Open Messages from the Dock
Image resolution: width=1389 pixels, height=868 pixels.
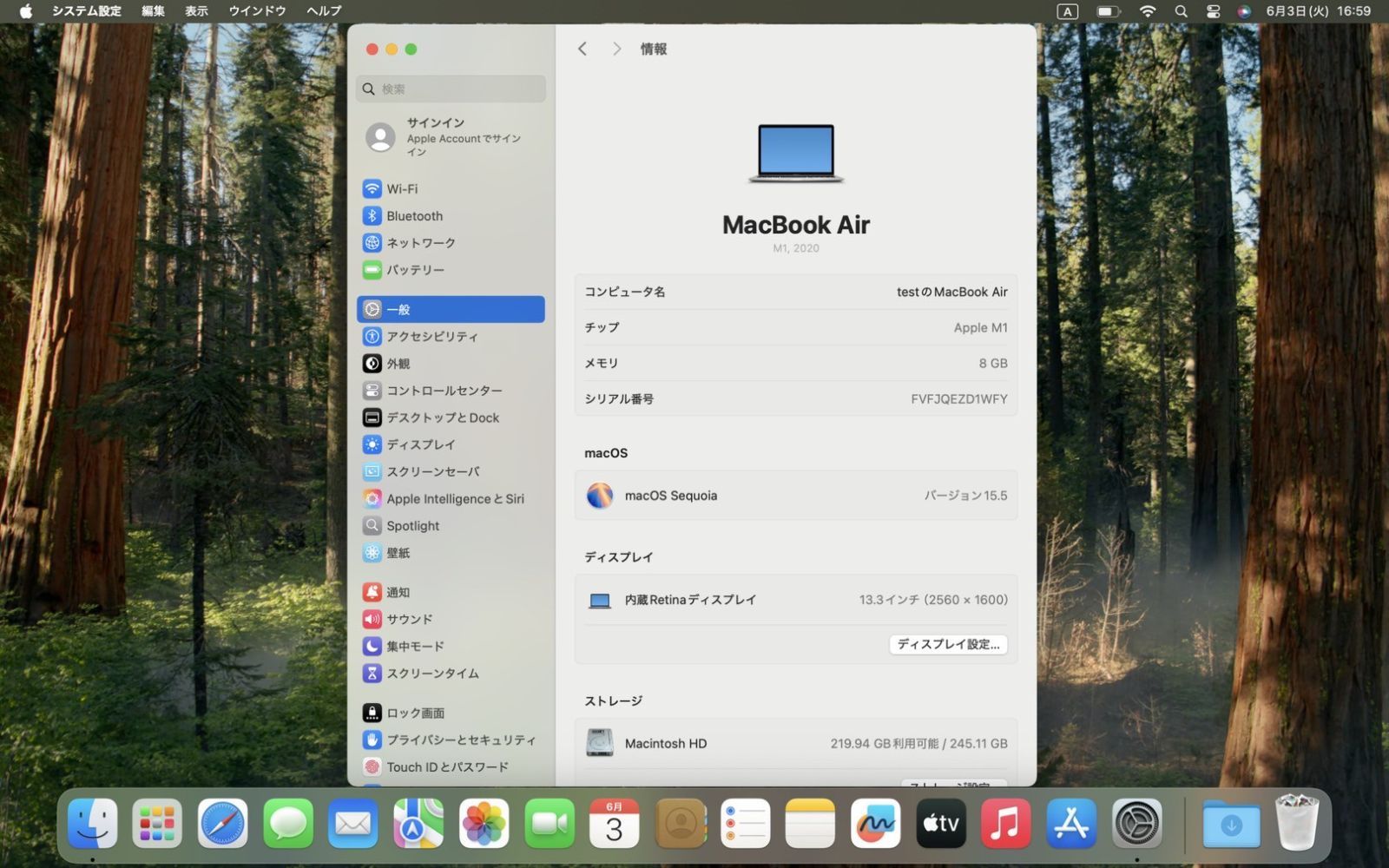click(288, 823)
